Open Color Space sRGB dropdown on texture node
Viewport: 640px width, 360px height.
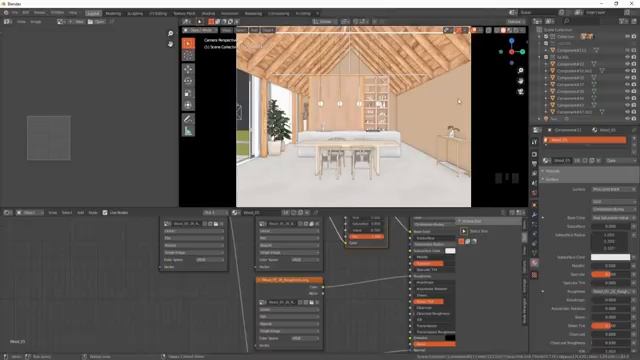[x=304, y=338]
